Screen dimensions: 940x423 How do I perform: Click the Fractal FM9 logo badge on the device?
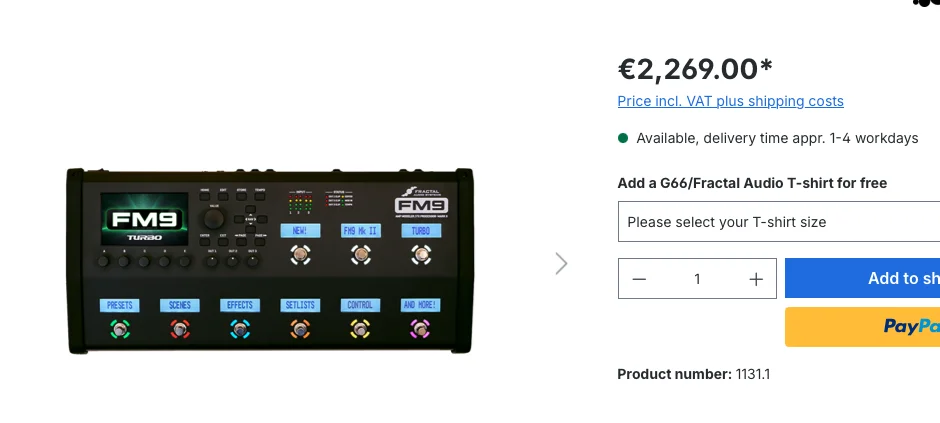click(421, 202)
